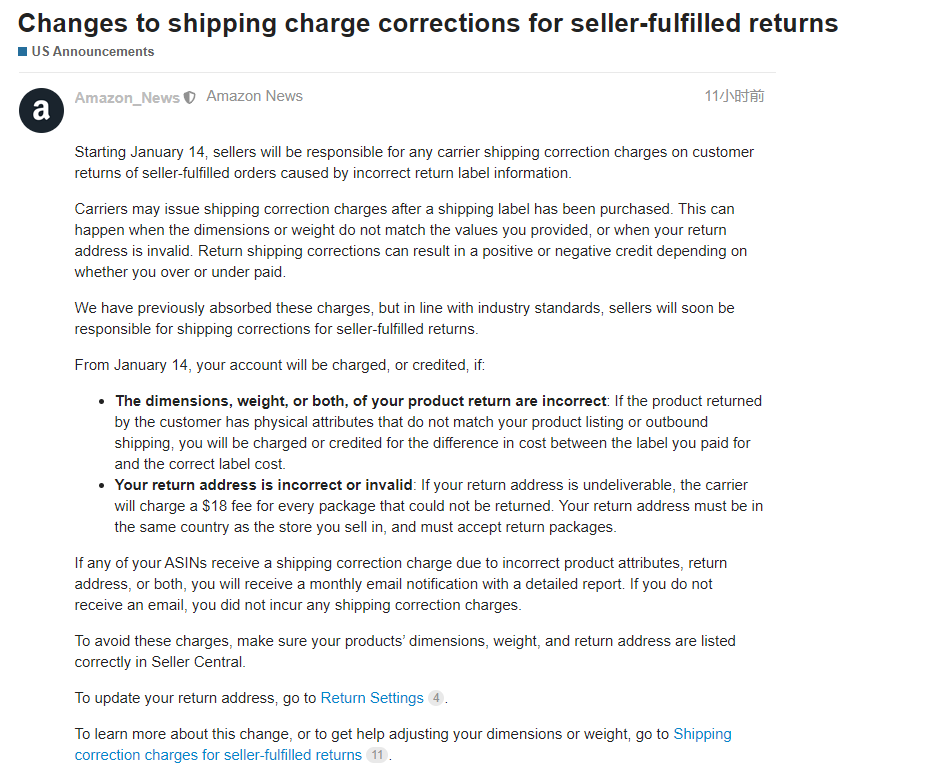Click the line "From January 14, your account"
The width and height of the screenshot is (935, 778).
(279, 365)
